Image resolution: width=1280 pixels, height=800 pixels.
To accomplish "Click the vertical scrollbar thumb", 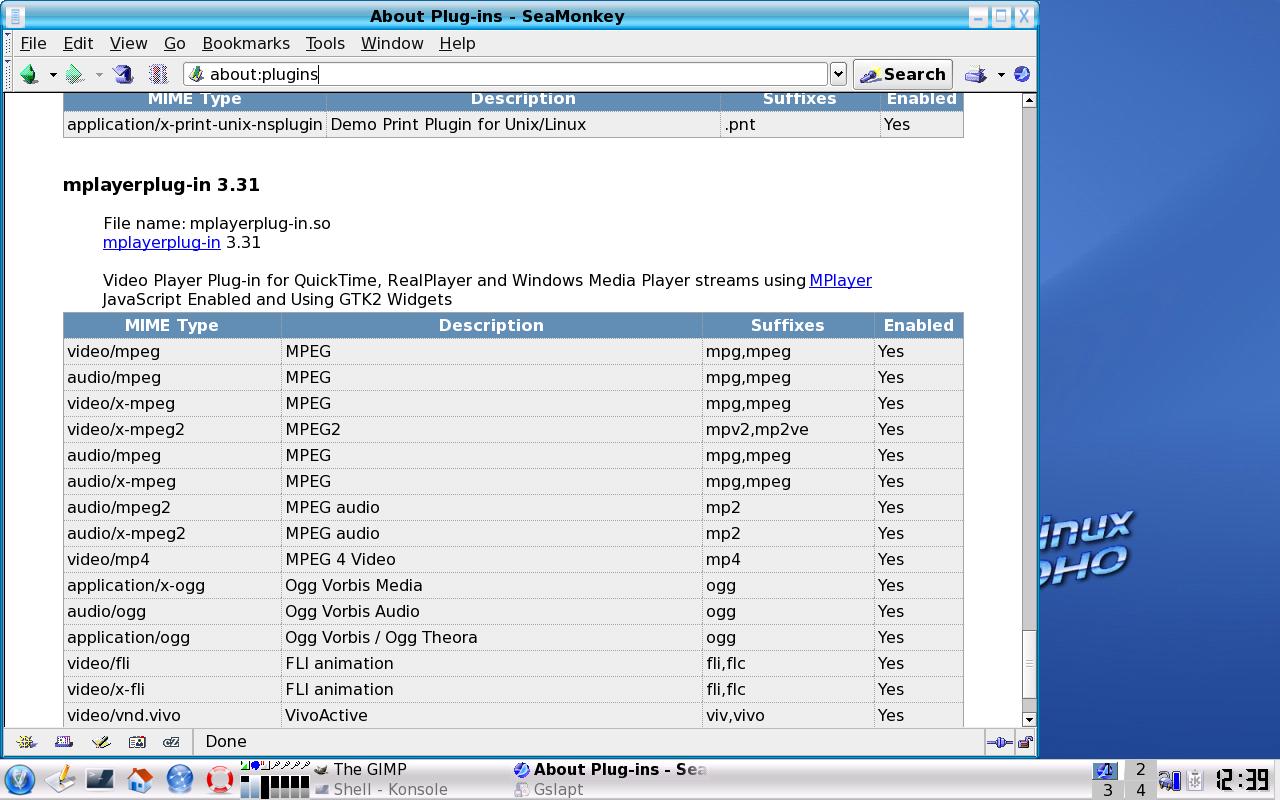I will tap(1029, 663).
